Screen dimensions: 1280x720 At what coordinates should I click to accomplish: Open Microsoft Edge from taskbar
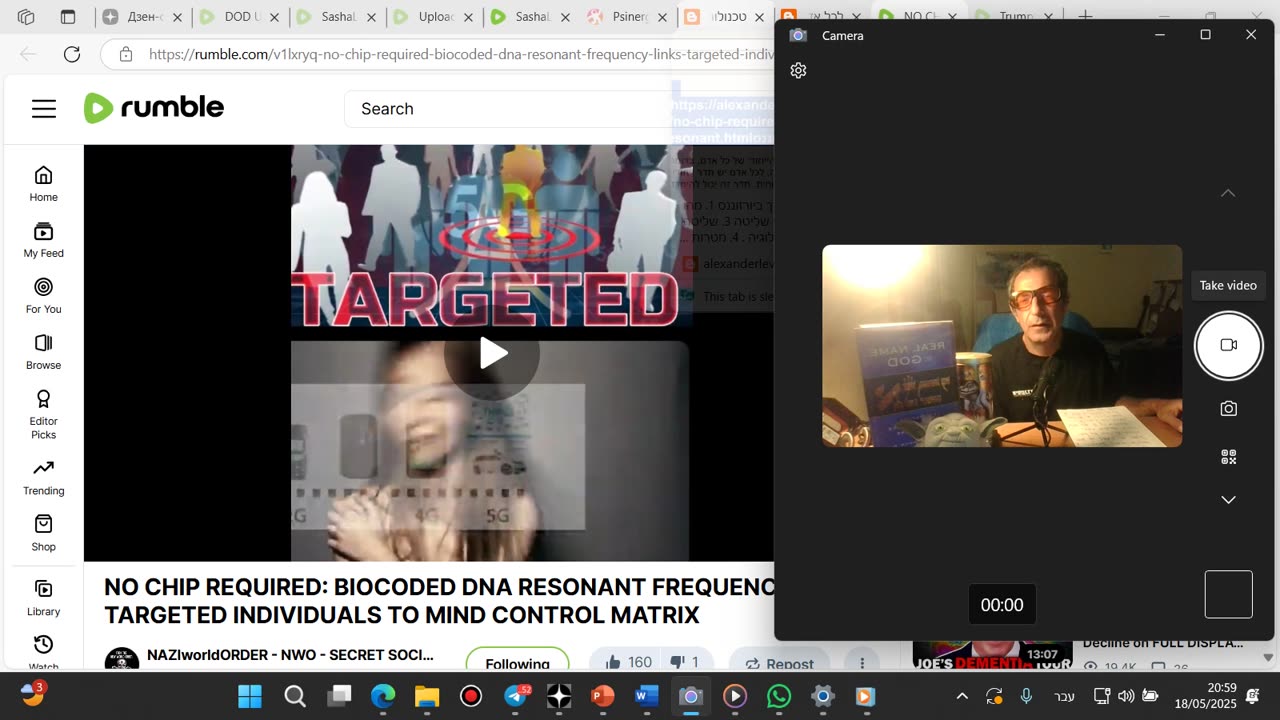point(383,696)
